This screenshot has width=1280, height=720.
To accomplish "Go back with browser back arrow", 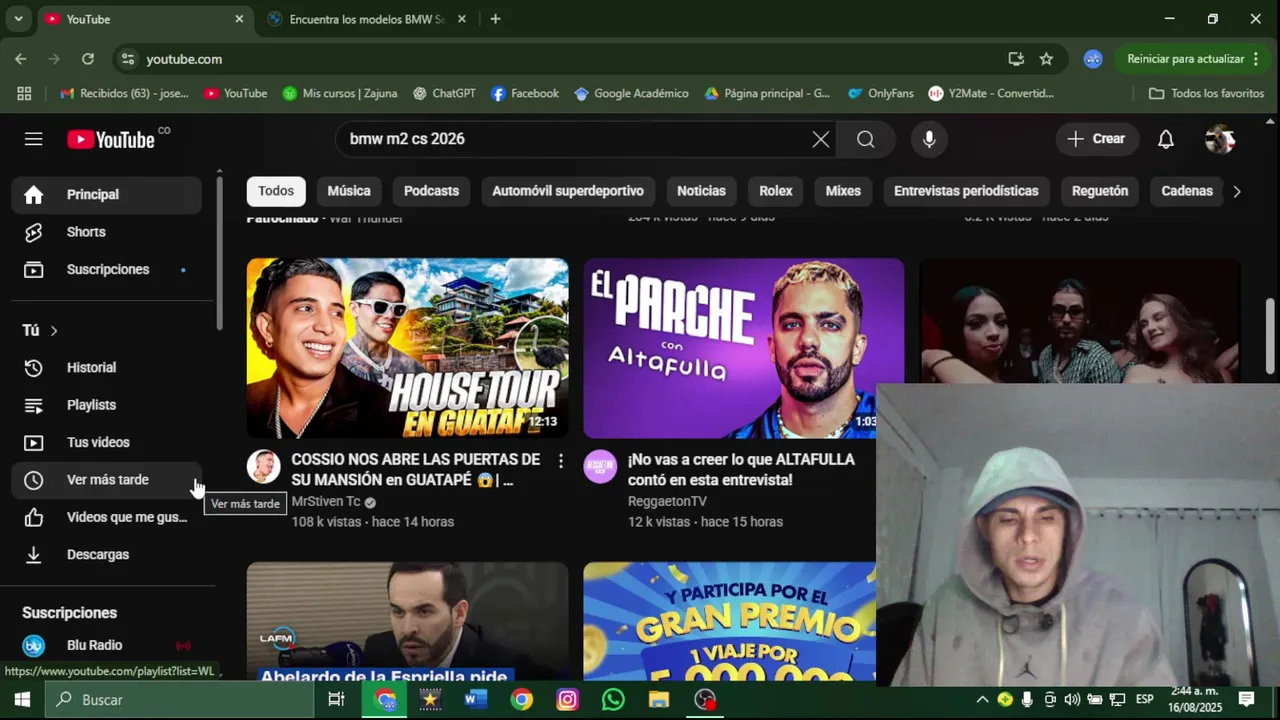I will [x=21, y=59].
